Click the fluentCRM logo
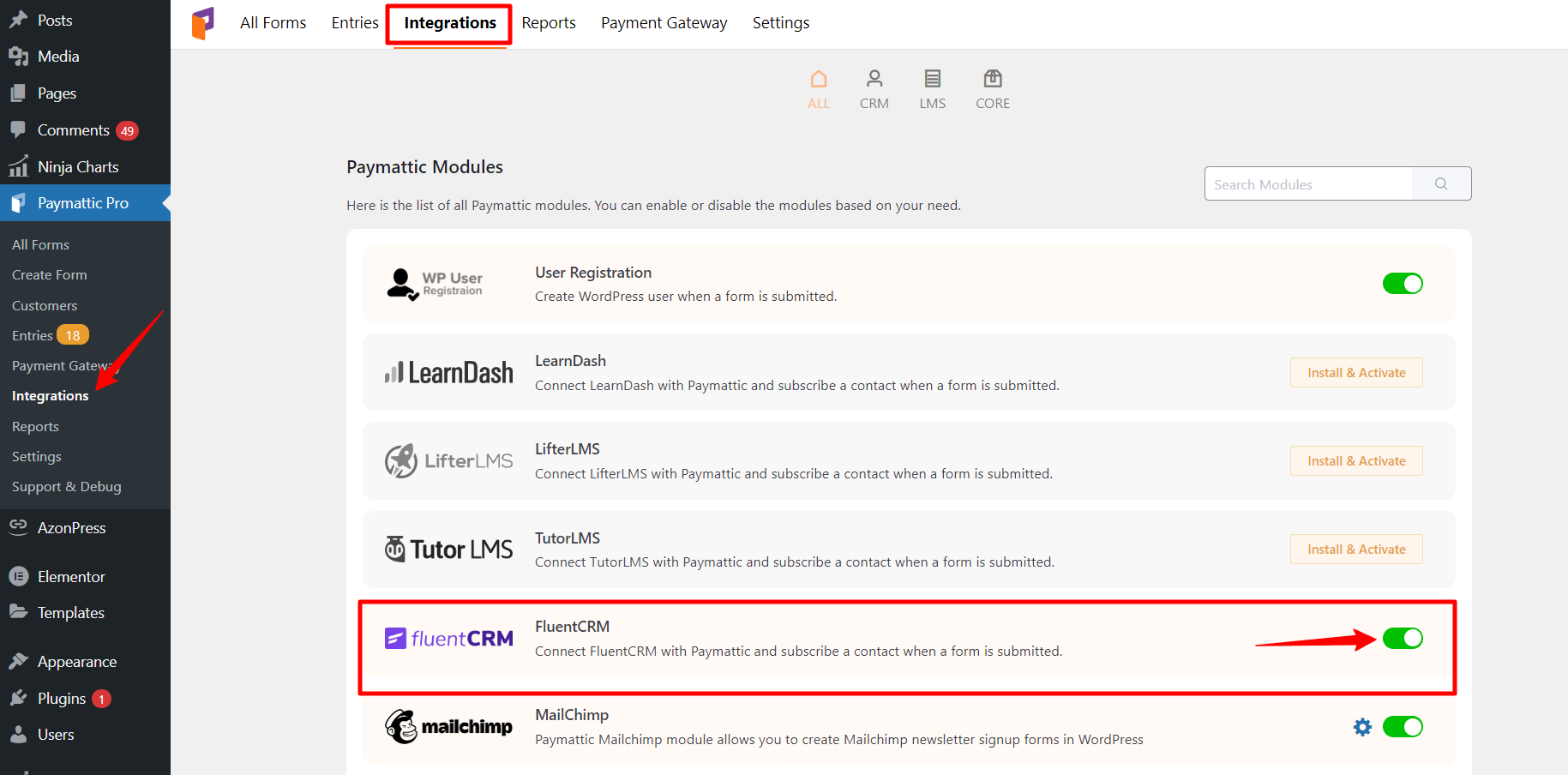 click(449, 638)
